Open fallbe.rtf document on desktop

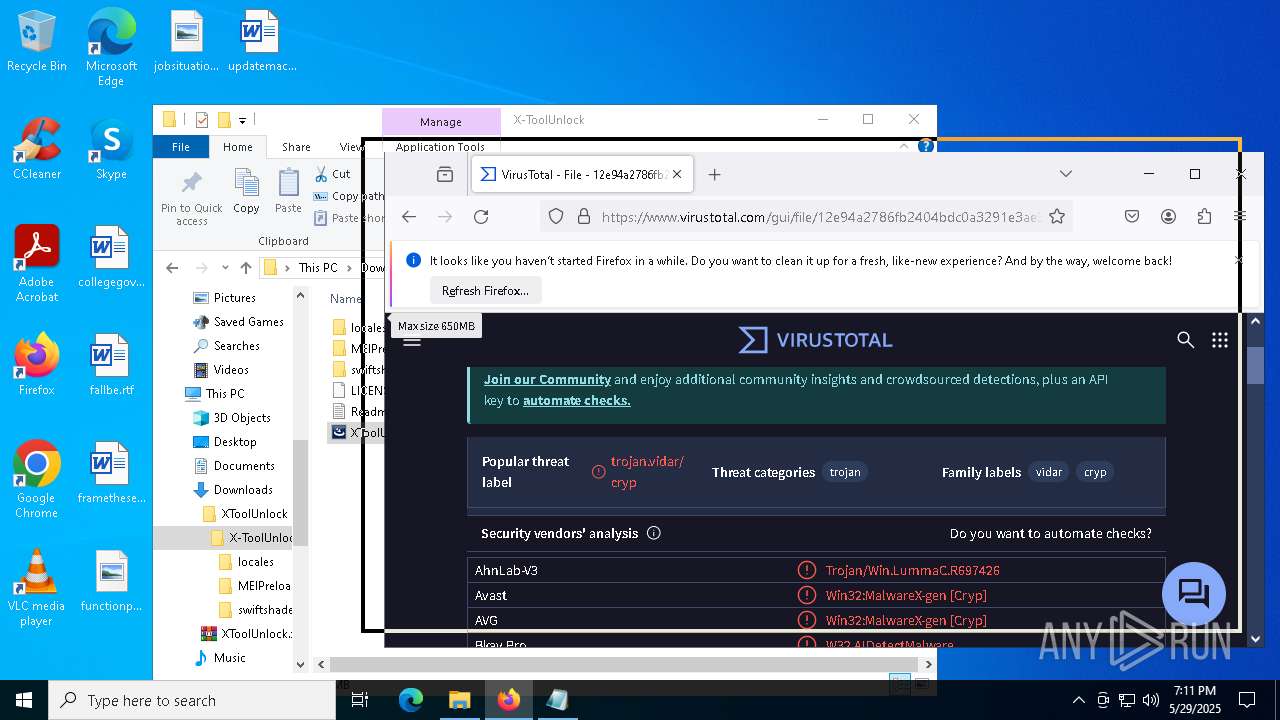pos(111,365)
